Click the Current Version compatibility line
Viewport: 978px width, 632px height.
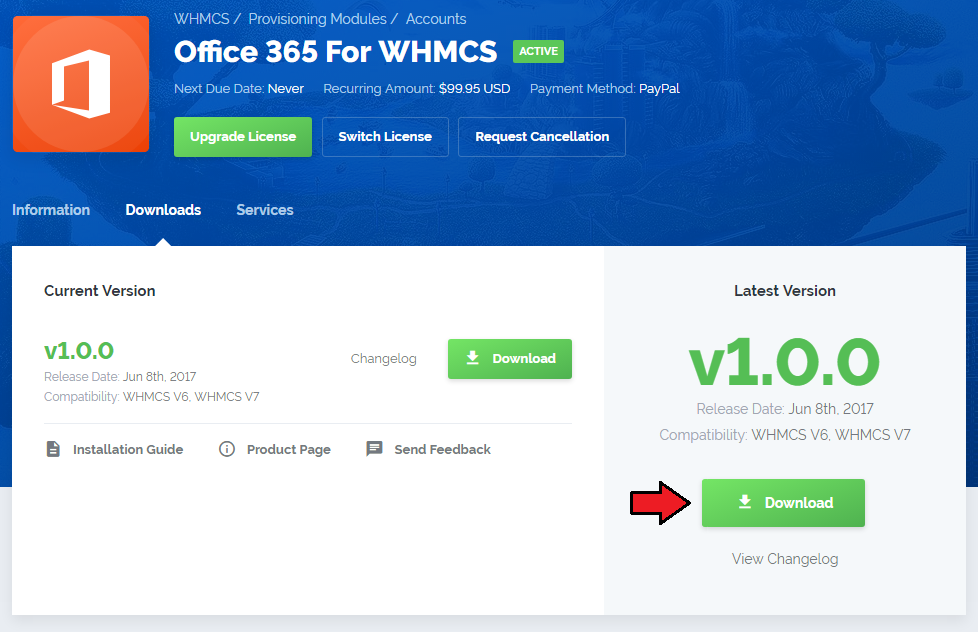(x=152, y=397)
